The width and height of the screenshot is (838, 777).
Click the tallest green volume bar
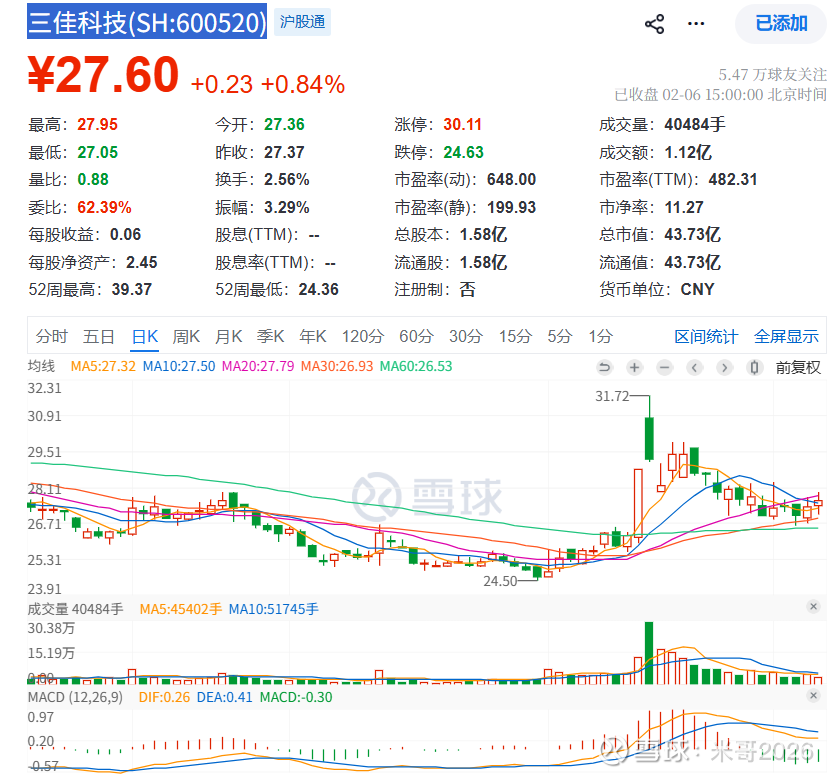click(x=649, y=653)
